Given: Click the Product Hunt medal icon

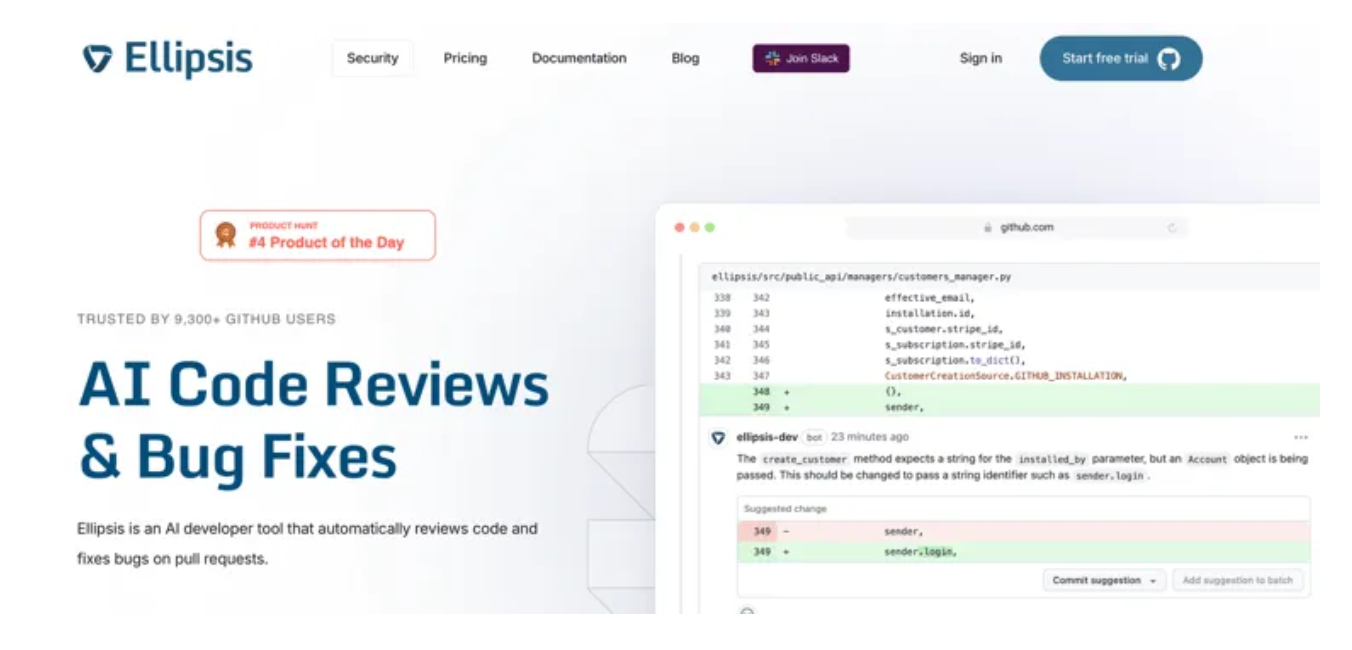Looking at the screenshot, I should pyautogui.click(x=226, y=235).
